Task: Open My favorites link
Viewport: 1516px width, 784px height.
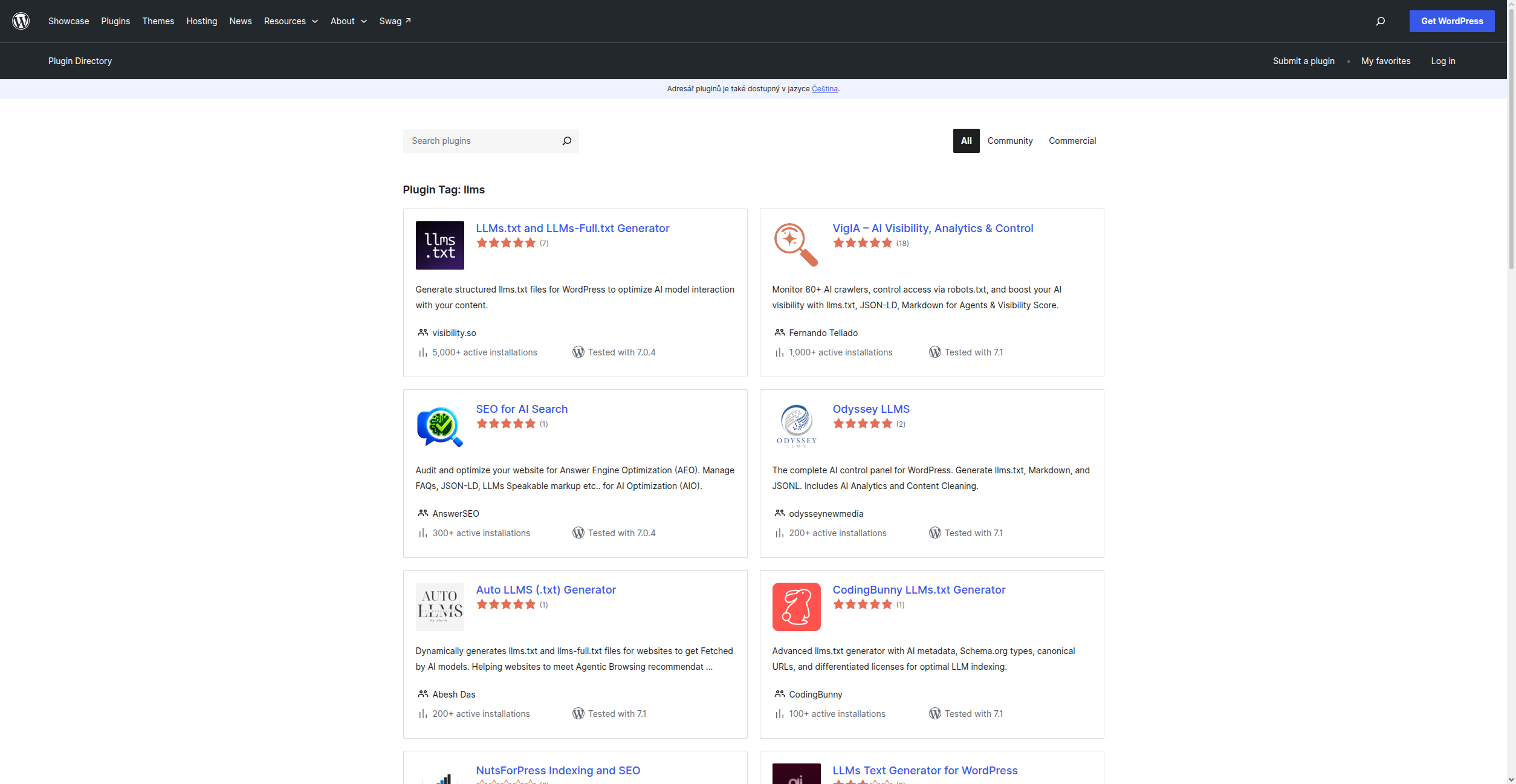Action: [1385, 61]
